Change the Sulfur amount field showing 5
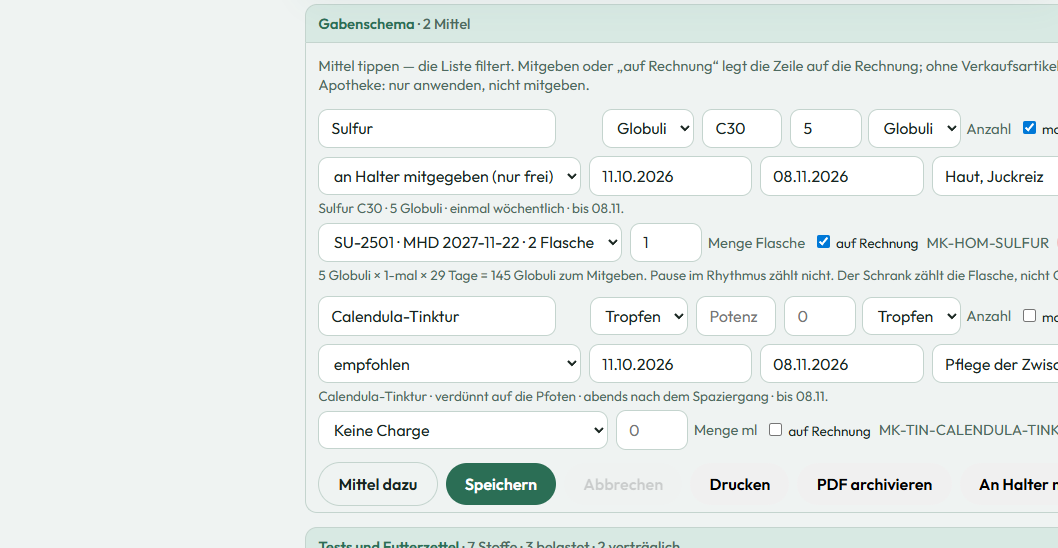This screenshot has height=548, width=1058. [826, 128]
